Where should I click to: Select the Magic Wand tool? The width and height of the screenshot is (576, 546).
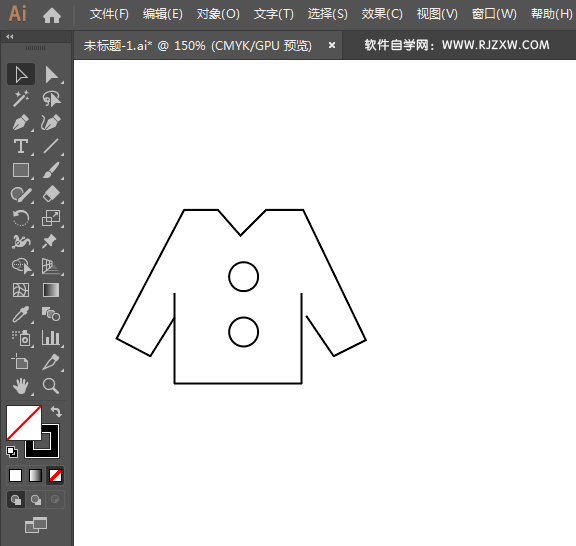click(x=21, y=98)
